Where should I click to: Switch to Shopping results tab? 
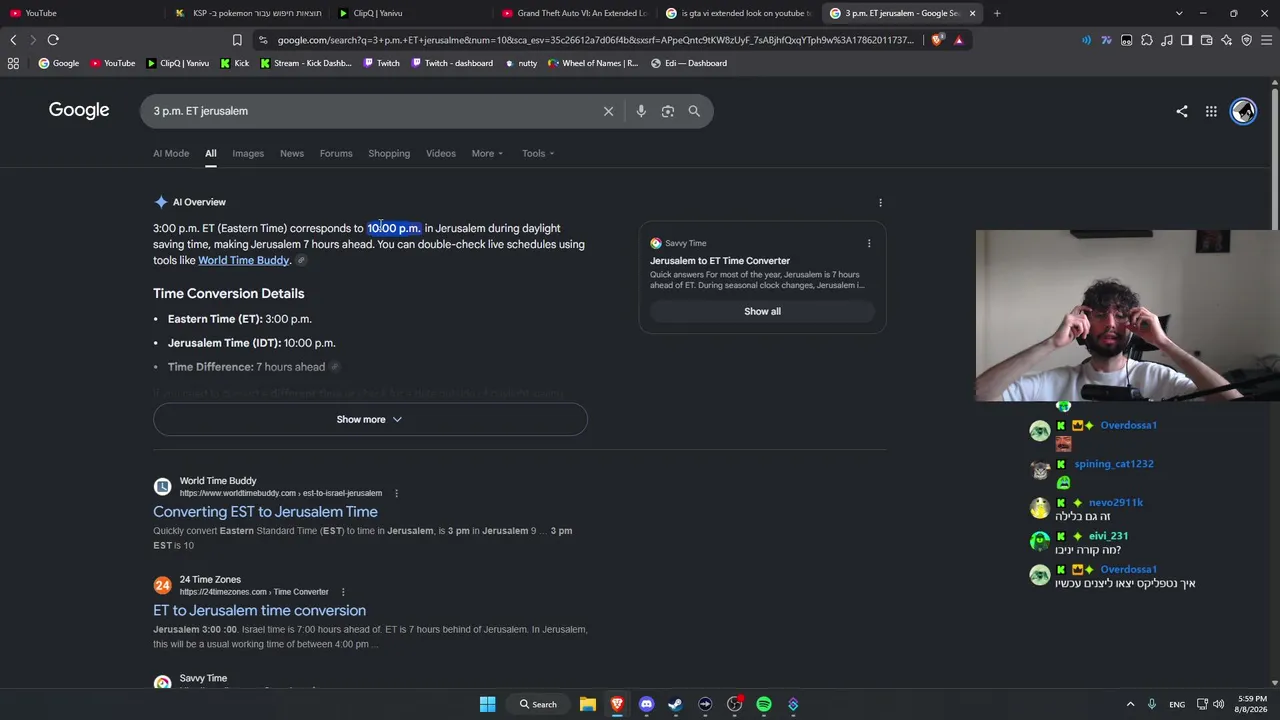tap(389, 153)
